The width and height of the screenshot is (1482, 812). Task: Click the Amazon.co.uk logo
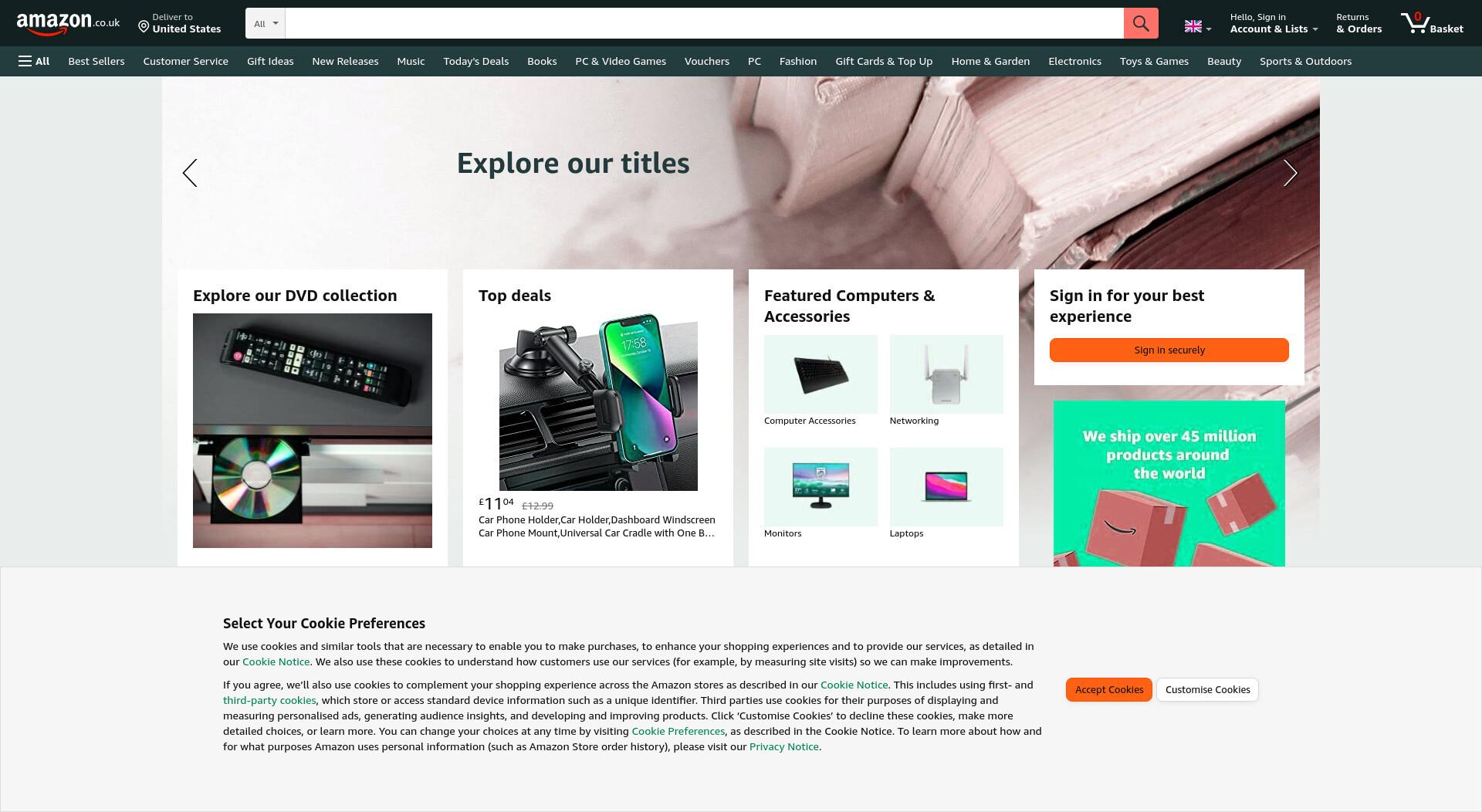(68, 23)
